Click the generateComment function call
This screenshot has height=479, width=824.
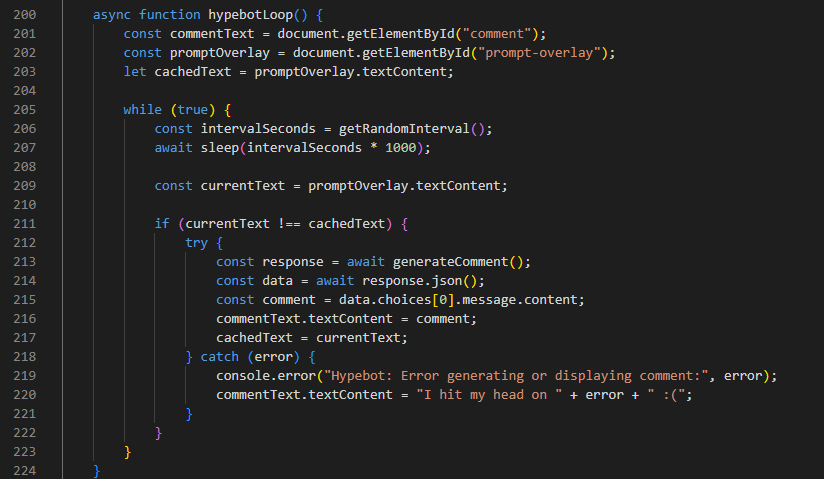point(450,262)
